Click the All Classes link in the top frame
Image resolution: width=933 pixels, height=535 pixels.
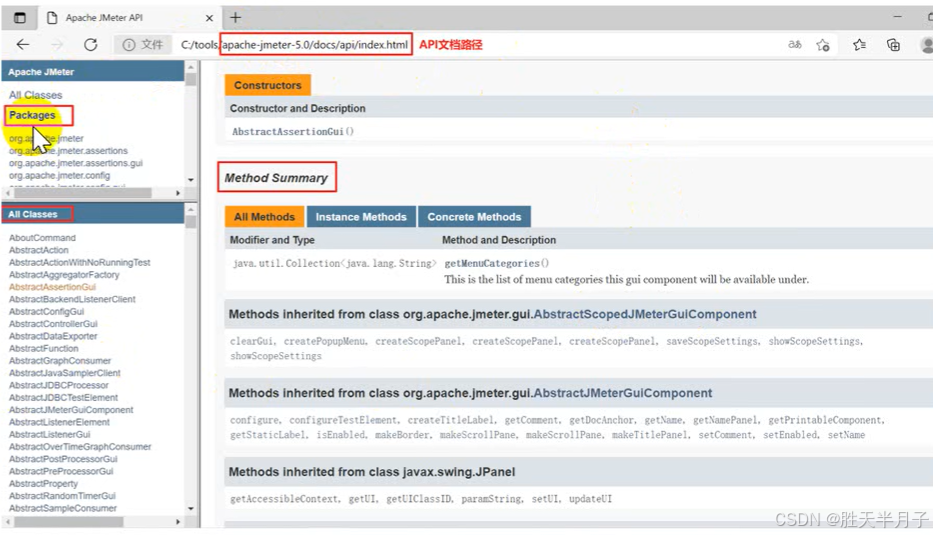35,95
